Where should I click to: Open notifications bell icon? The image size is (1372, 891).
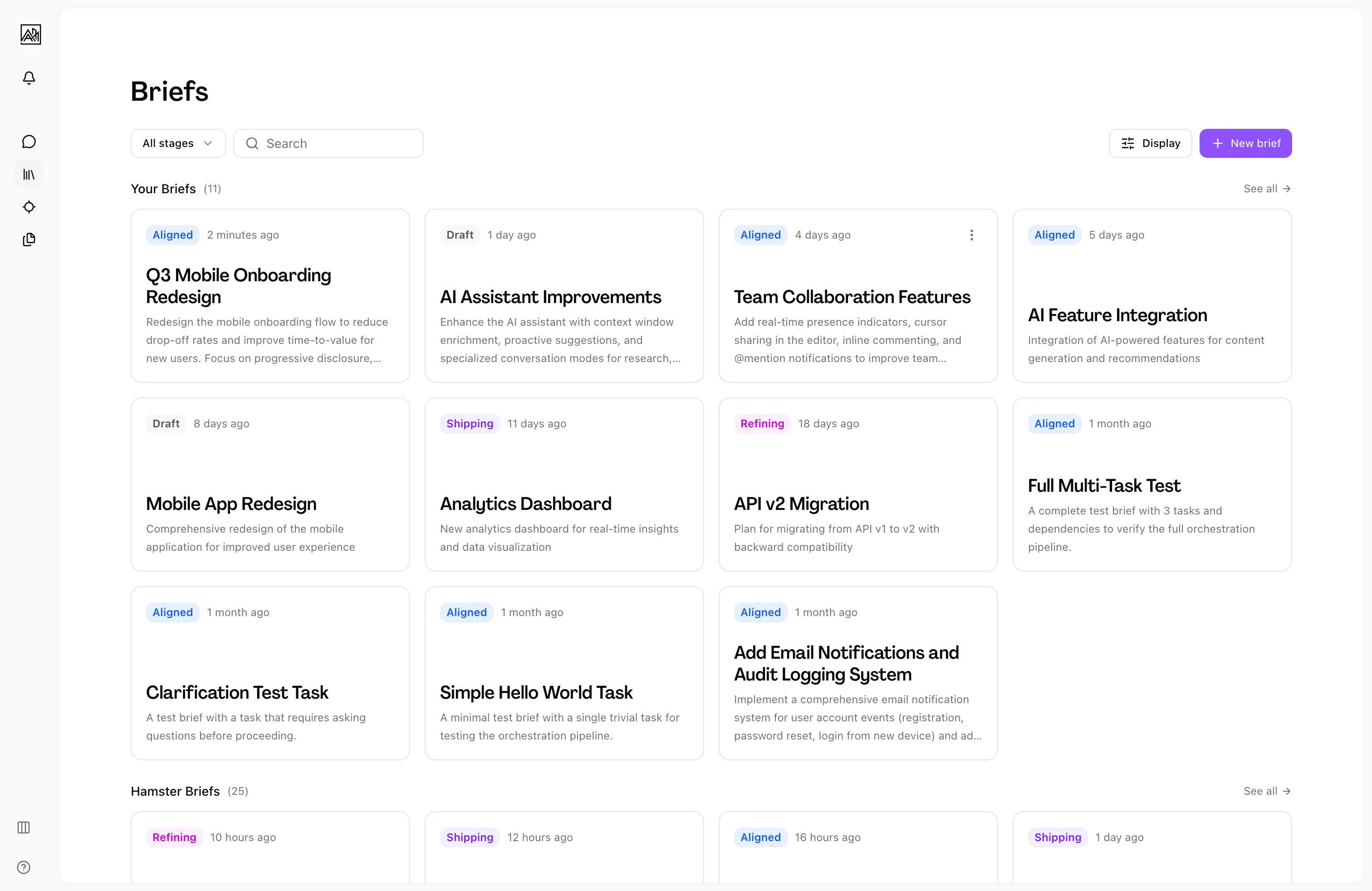[x=29, y=78]
